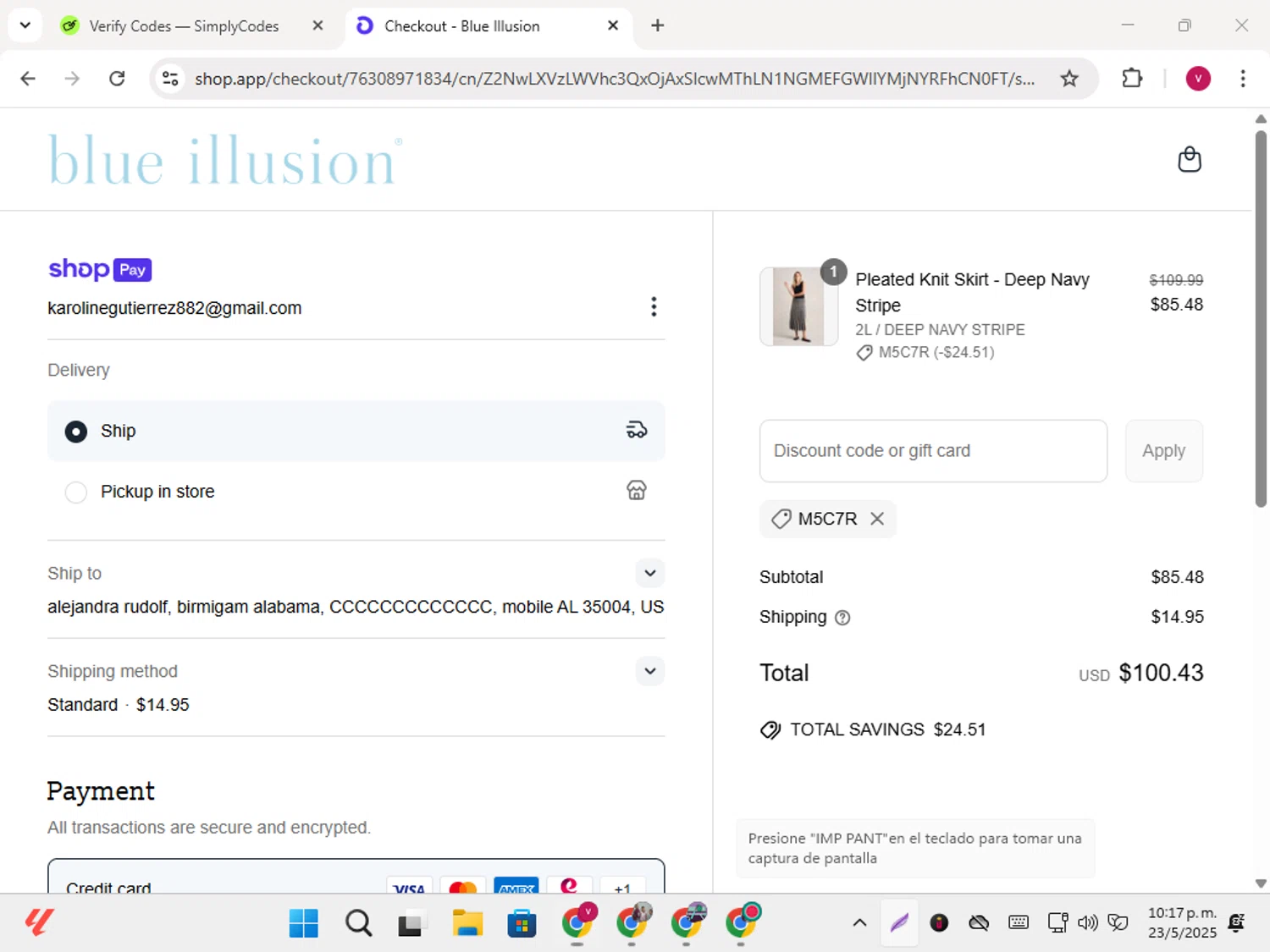Close the Checkout - Blue Illusion tab

coord(613,25)
